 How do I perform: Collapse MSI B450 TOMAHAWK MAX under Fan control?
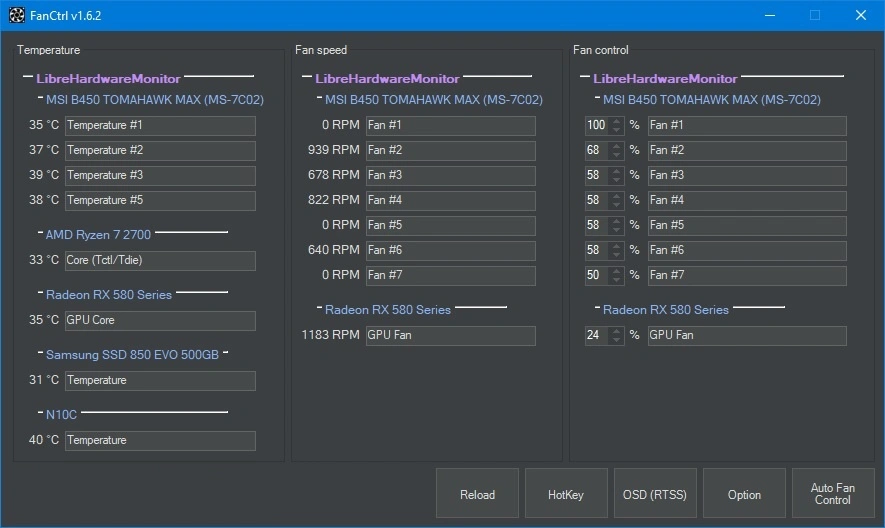(597, 98)
